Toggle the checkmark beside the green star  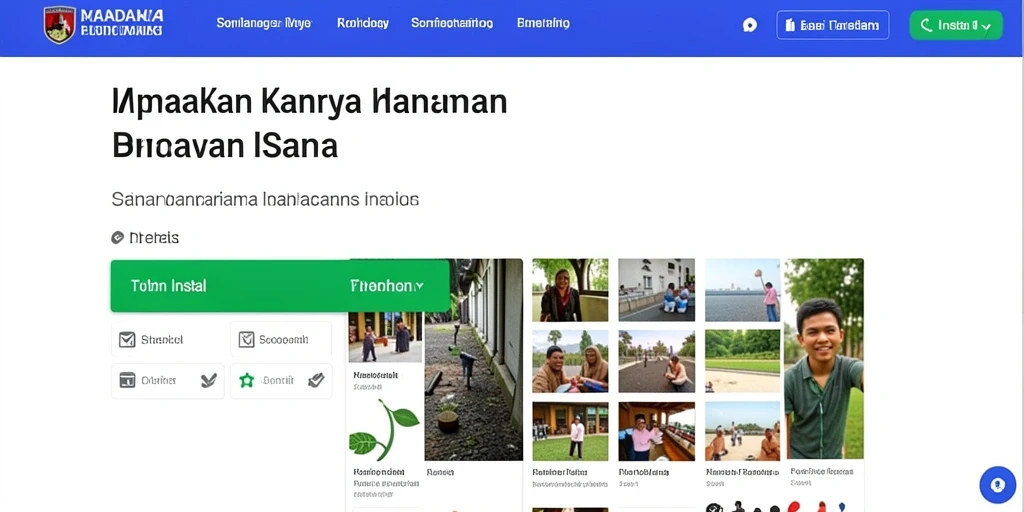(x=316, y=380)
